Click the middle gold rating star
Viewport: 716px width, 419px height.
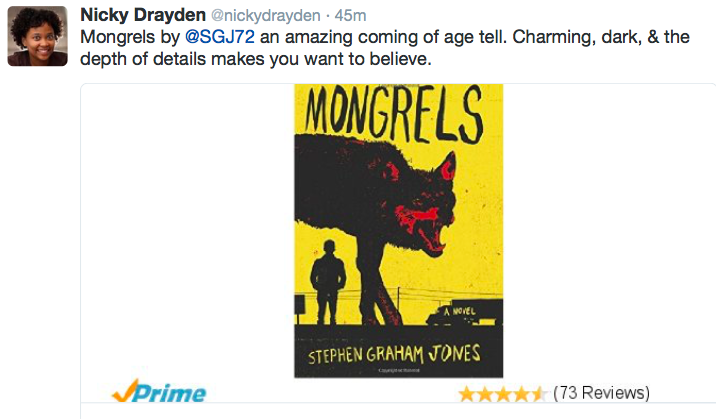coord(502,393)
